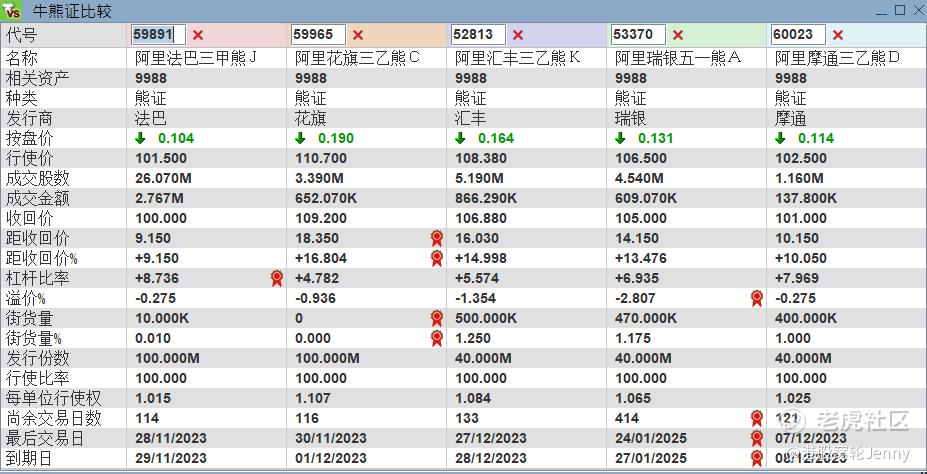Click the volume value 26.070M
The width and height of the screenshot is (927, 474).
pyautogui.click(x=165, y=178)
